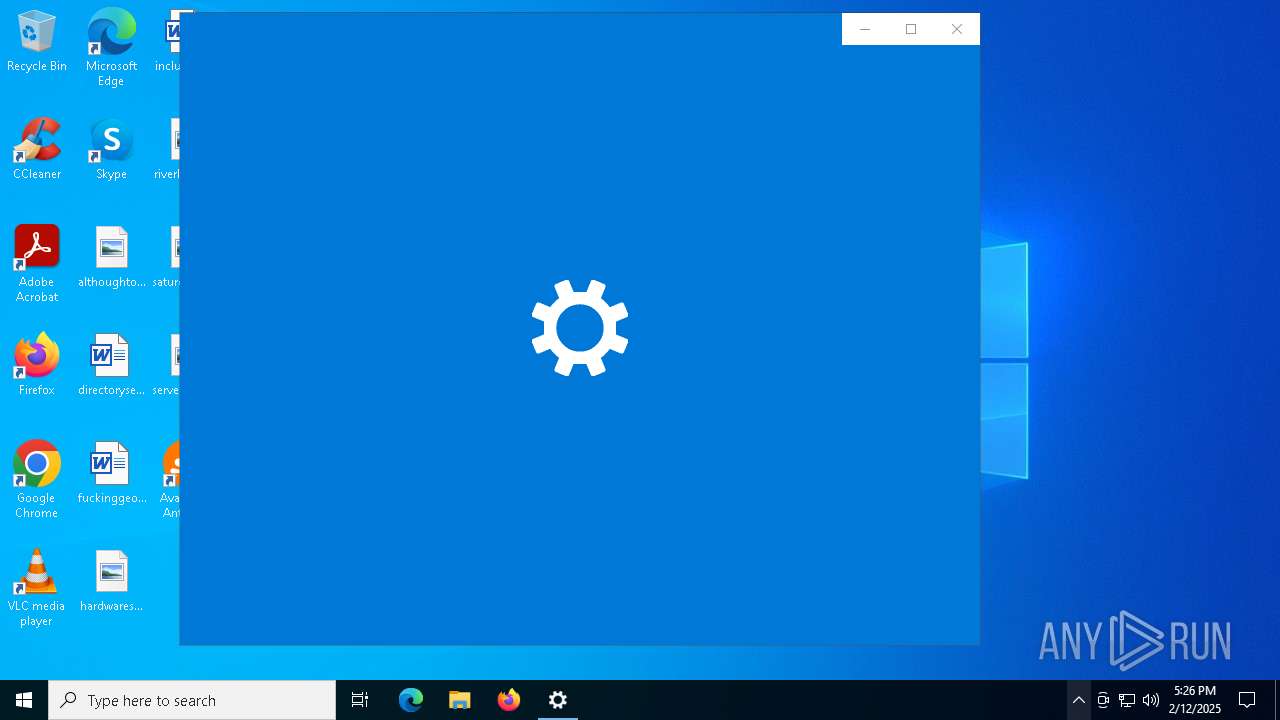Click the taskbar search box
Viewport: 1280px width, 720px height.
pyautogui.click(x=192, y=700)
